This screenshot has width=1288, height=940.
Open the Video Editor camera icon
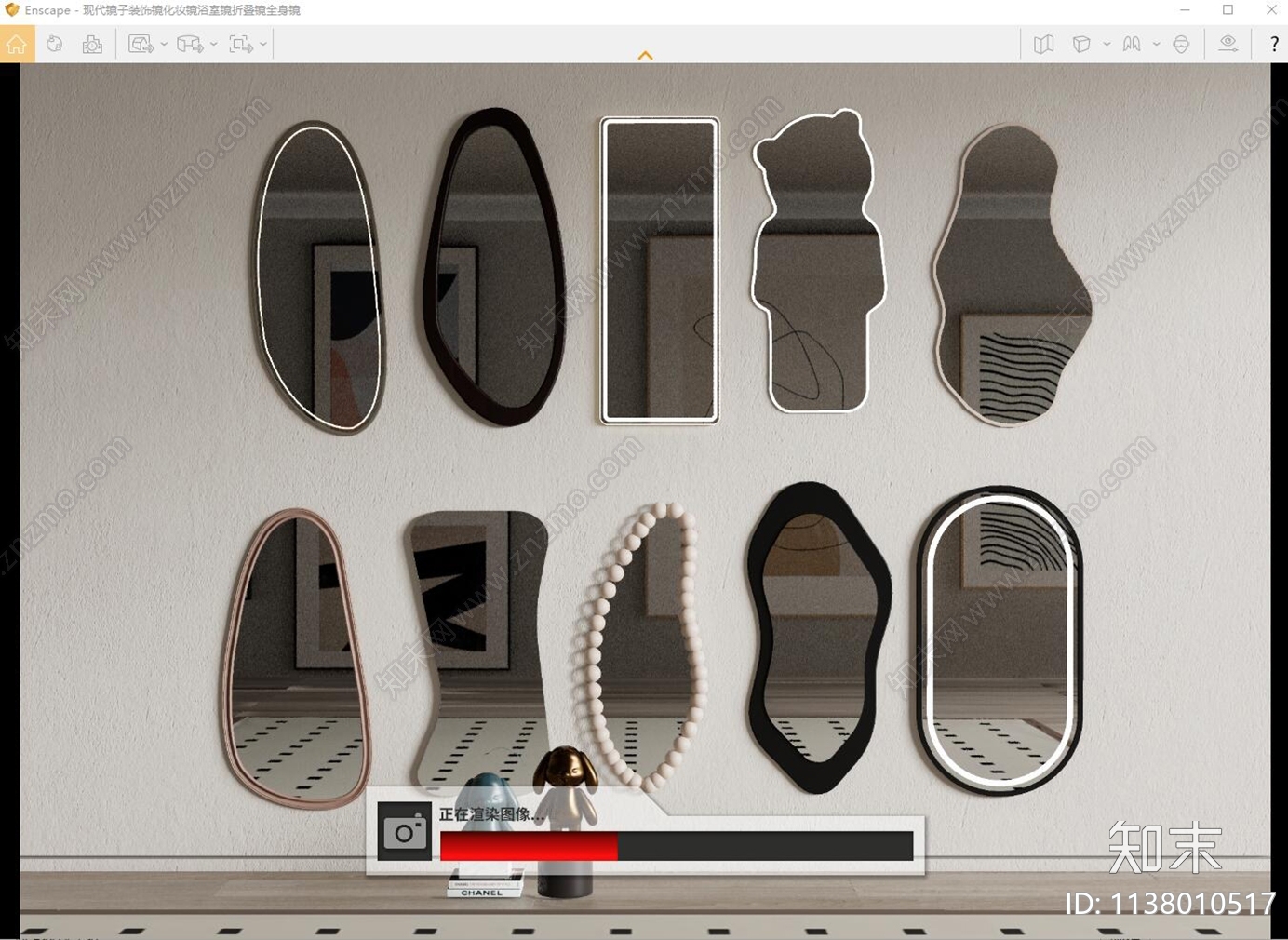click(x=92, y=44)
